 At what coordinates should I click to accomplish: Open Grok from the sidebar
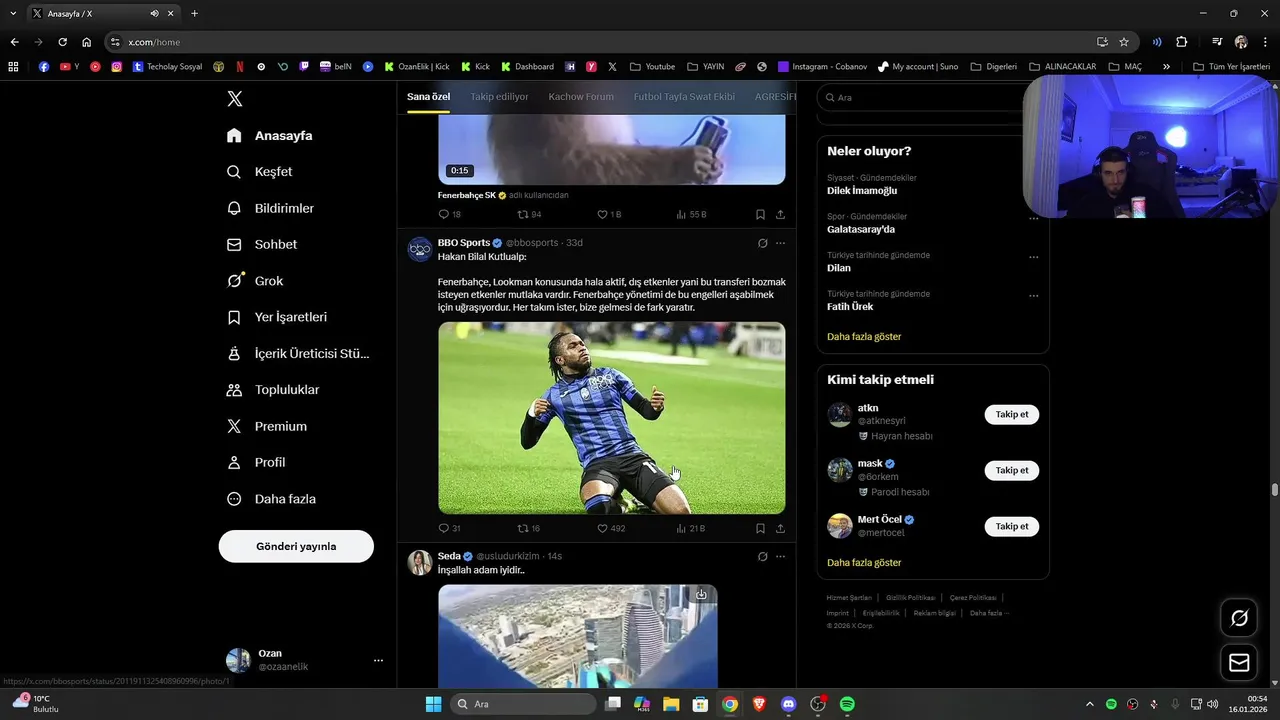click(x=255, y=281)
